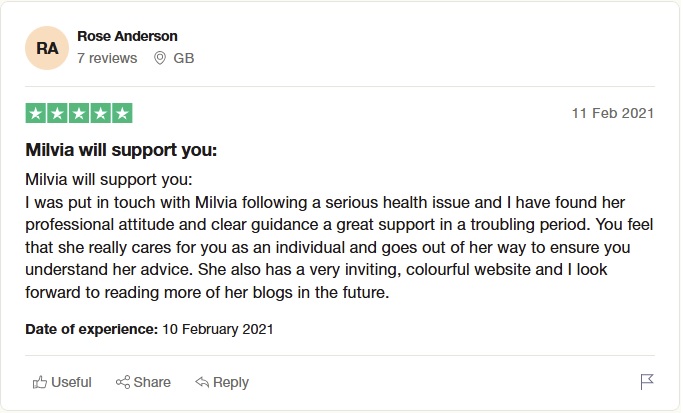Click the fourth green rating star
The width and height of the screenshot is (683, 413).
click(100, 113)
